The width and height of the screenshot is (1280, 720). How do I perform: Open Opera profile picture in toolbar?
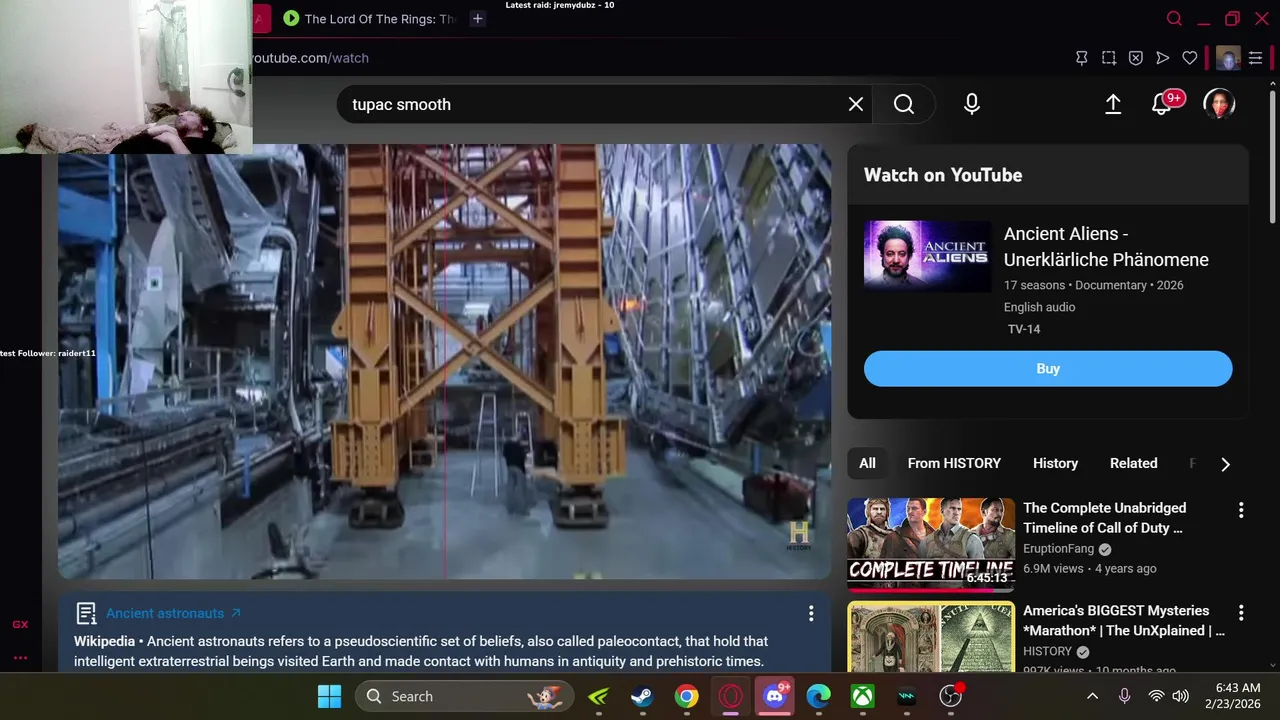point(1228,58)
